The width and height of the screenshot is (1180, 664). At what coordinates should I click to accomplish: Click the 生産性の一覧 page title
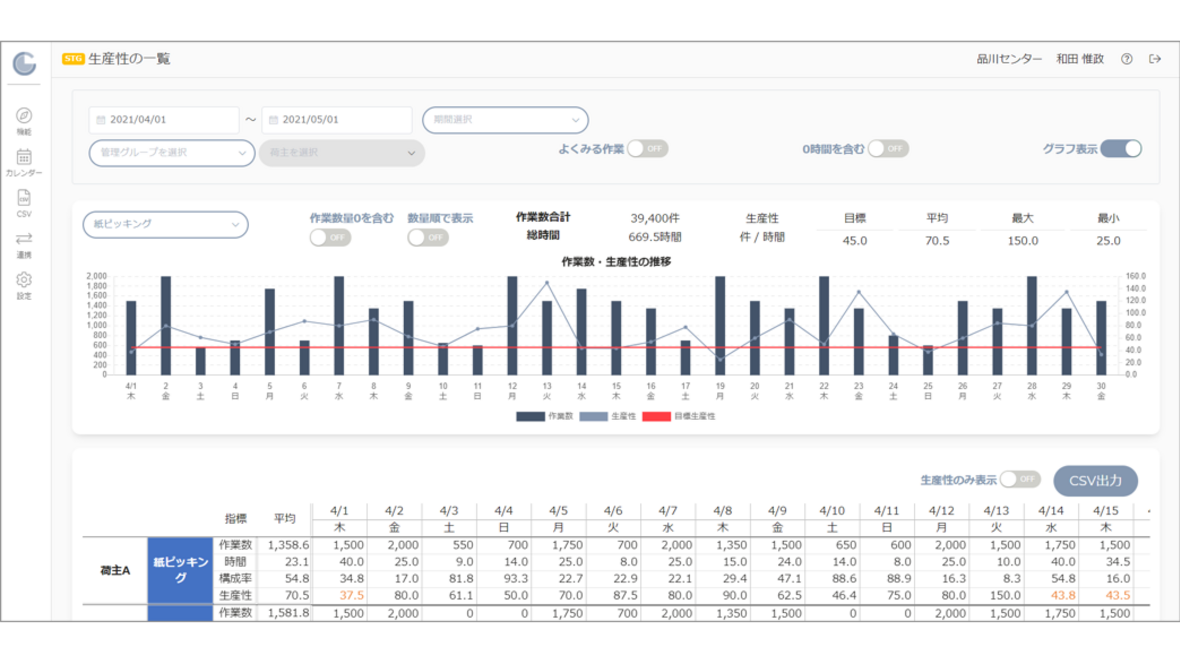pos(129,59)
